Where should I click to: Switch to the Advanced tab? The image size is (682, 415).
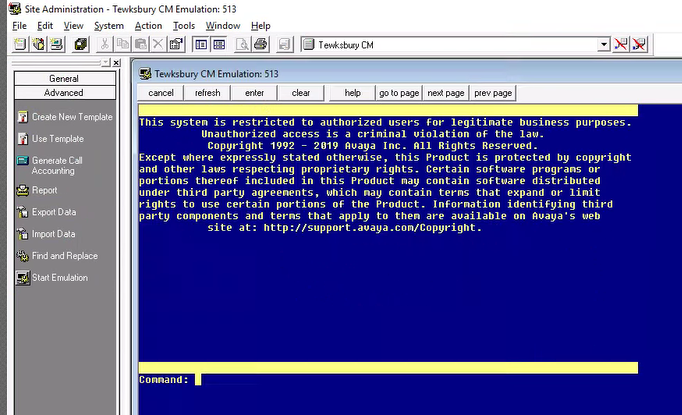(x=65, y=93)
